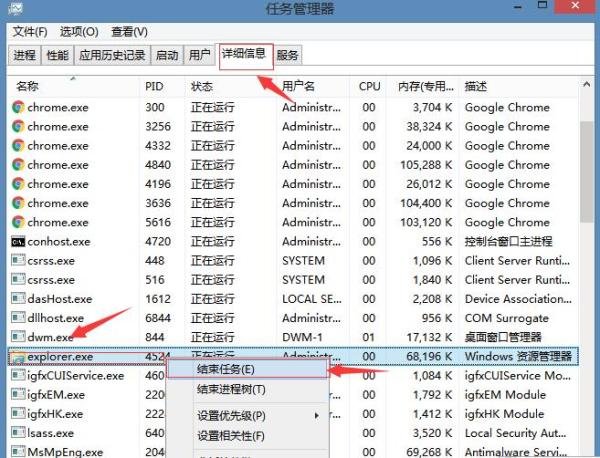
Task: Sort by the 内存(专用 column header
Action: tap(424, 86)
